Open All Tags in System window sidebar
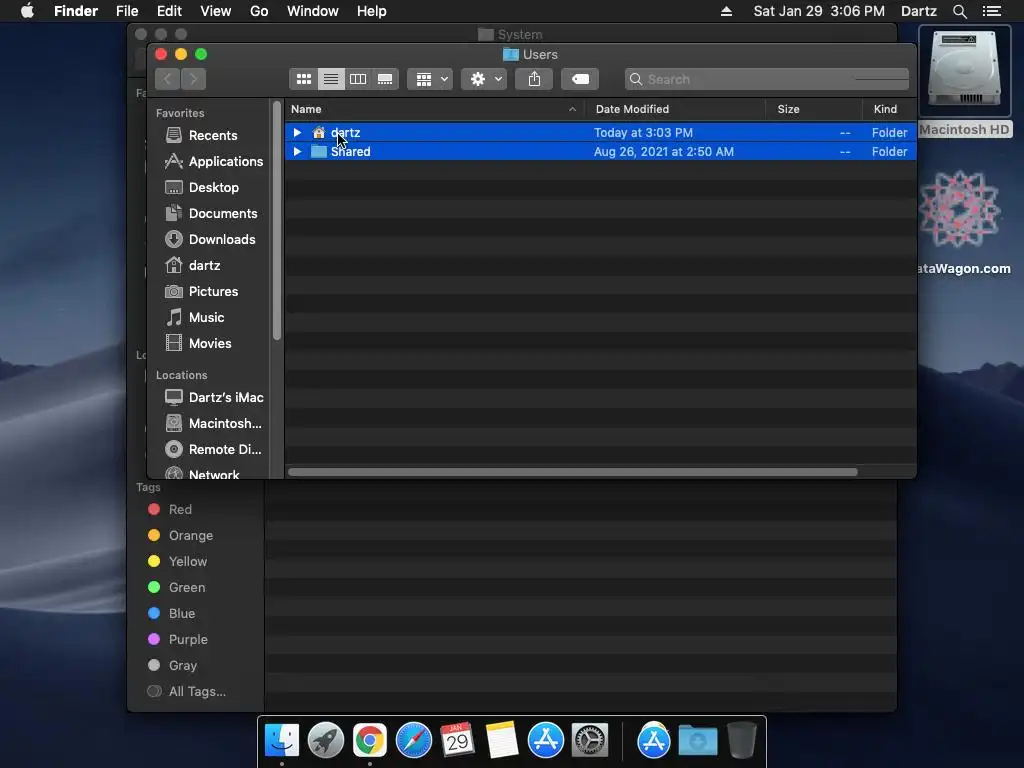1024x768 pixels. 186,692
